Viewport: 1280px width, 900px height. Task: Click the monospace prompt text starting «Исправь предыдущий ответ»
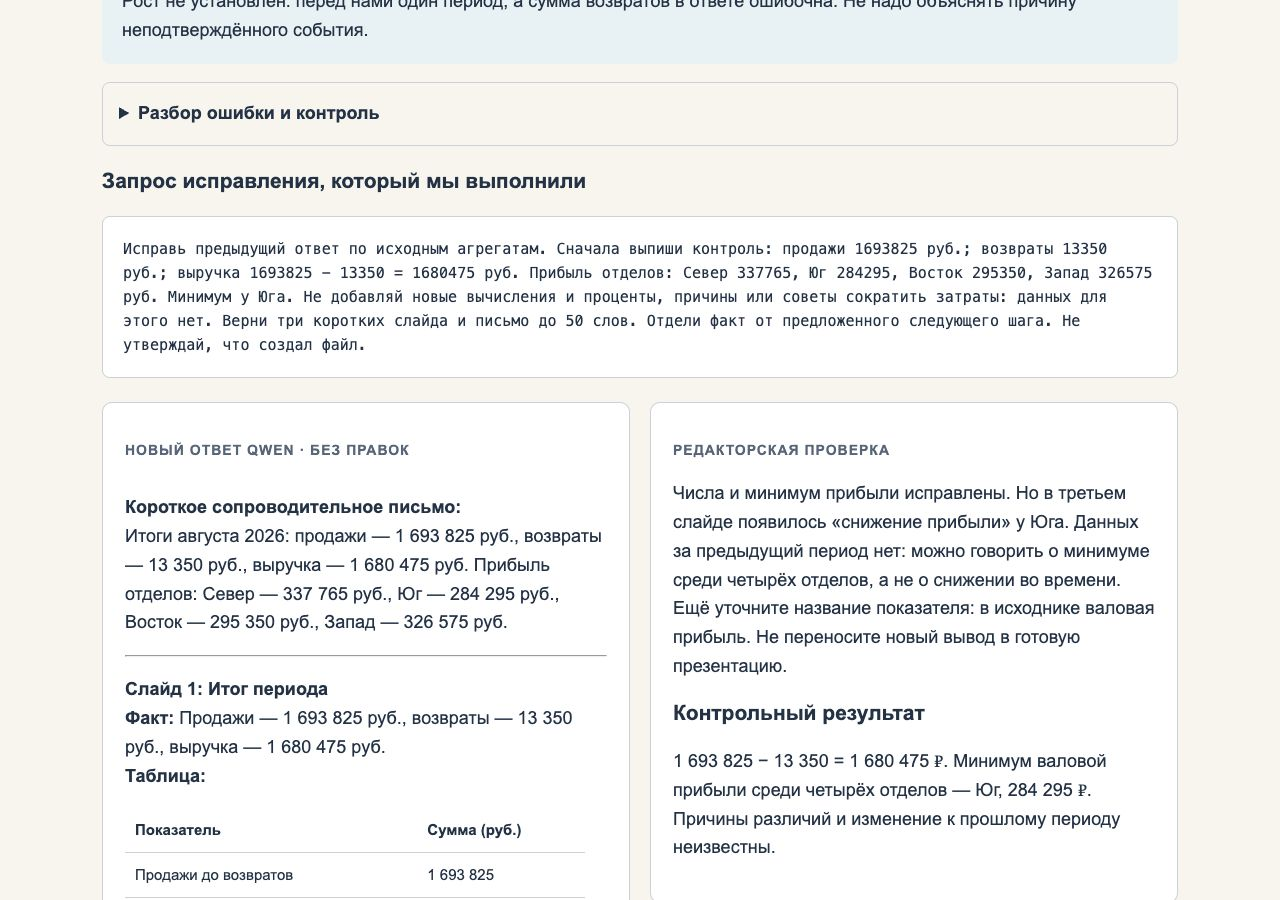pyautogui.click(x=639, y=297)
